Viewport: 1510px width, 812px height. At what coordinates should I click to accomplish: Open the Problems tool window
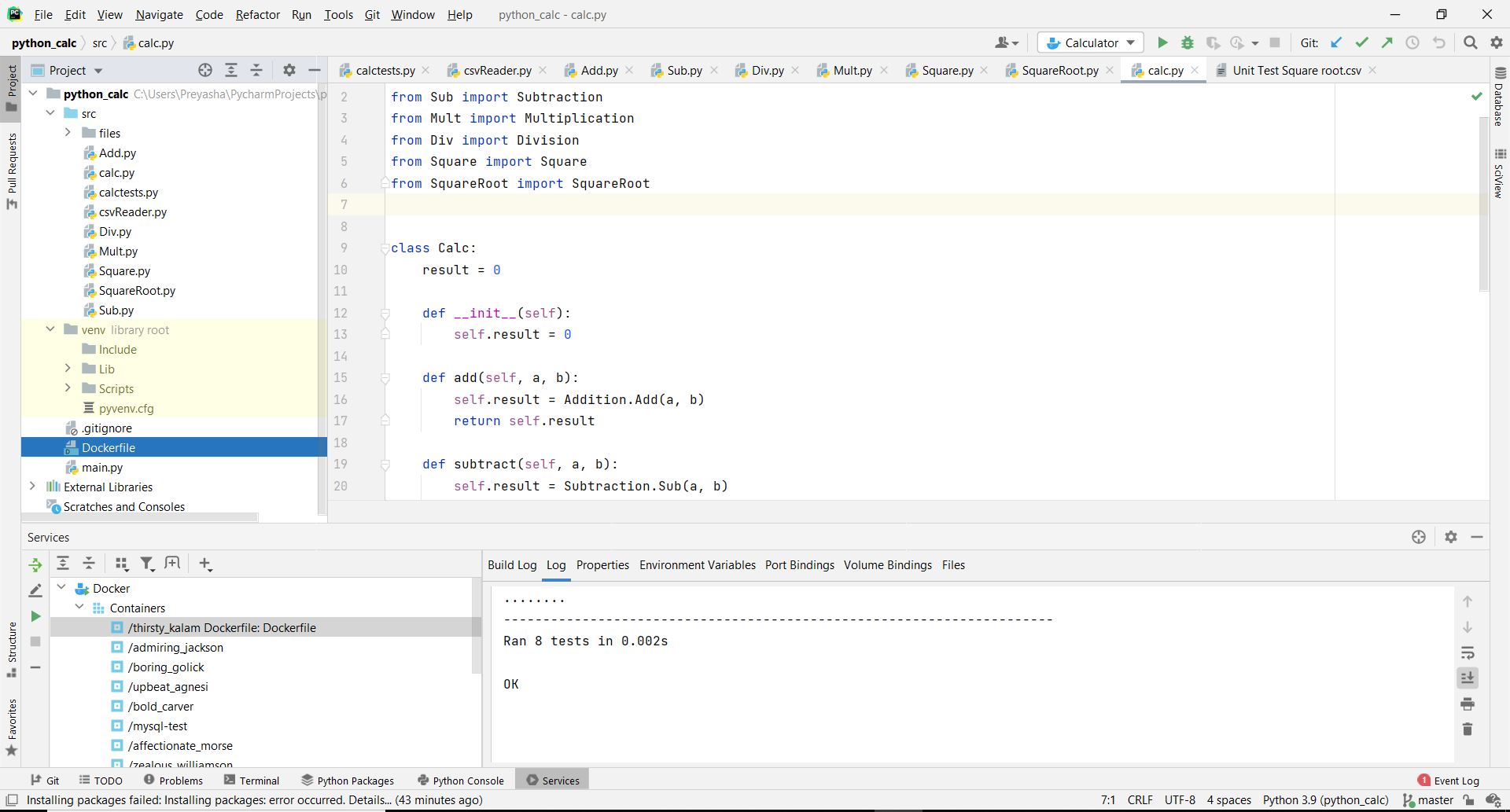coord(174,780)
